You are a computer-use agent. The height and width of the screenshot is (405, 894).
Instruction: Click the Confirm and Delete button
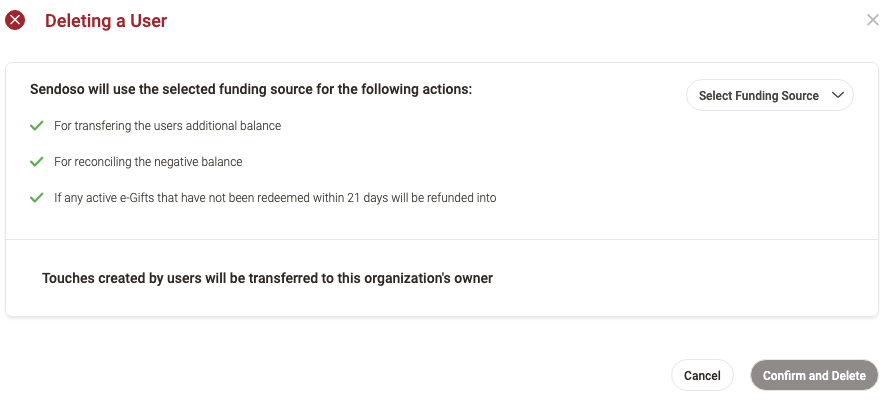click(x=814, y=375)
